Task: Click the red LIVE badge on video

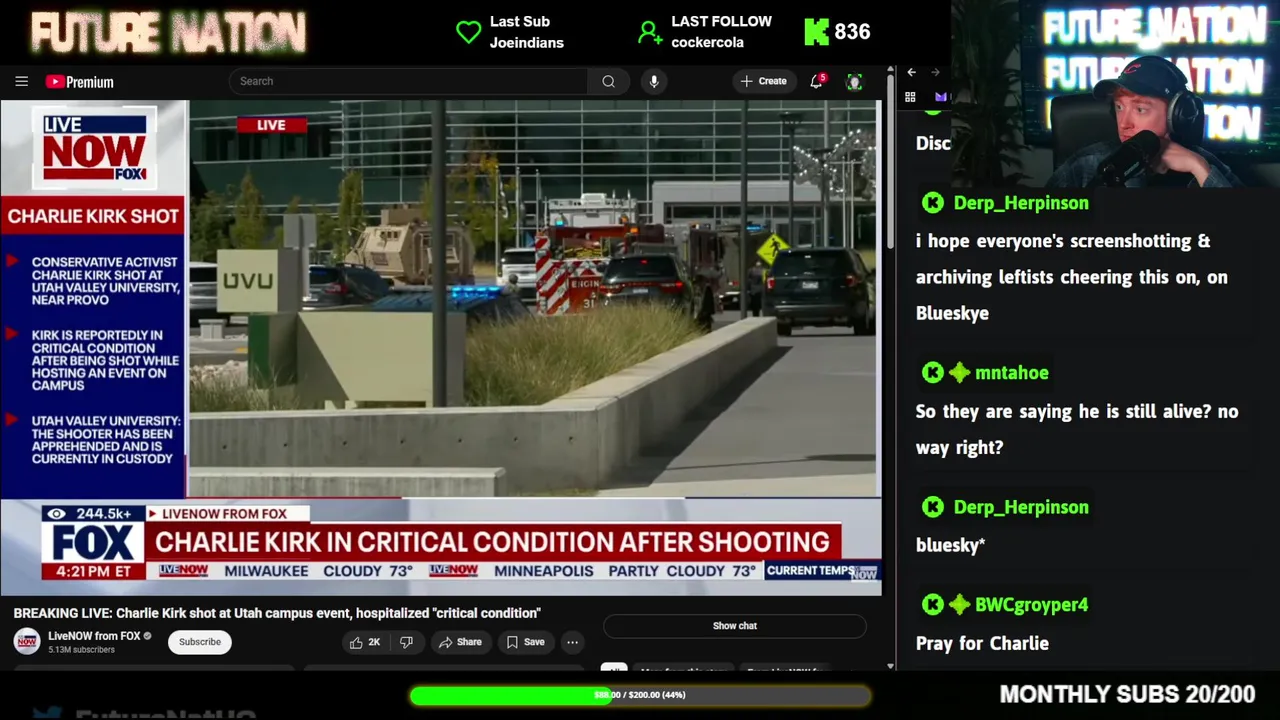Action: pyautogui.click(x=271, y=125)
